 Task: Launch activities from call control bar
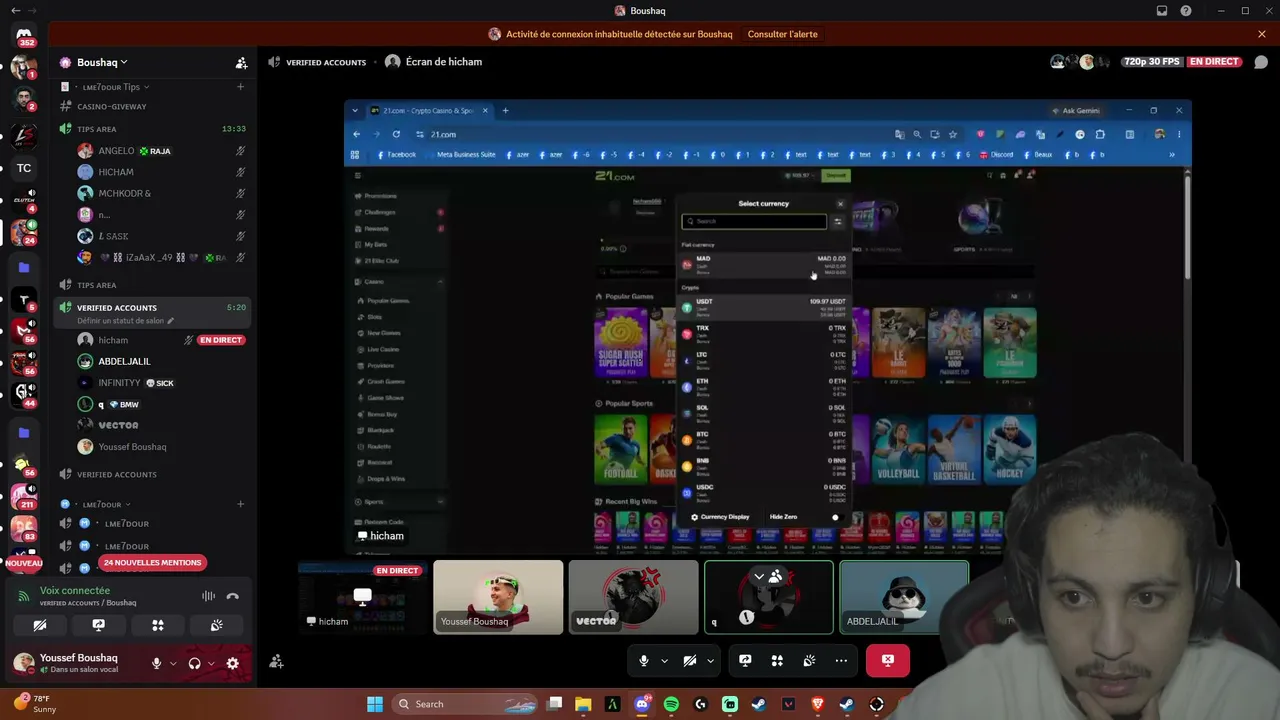pyautogui.click(x=777, y=660)
